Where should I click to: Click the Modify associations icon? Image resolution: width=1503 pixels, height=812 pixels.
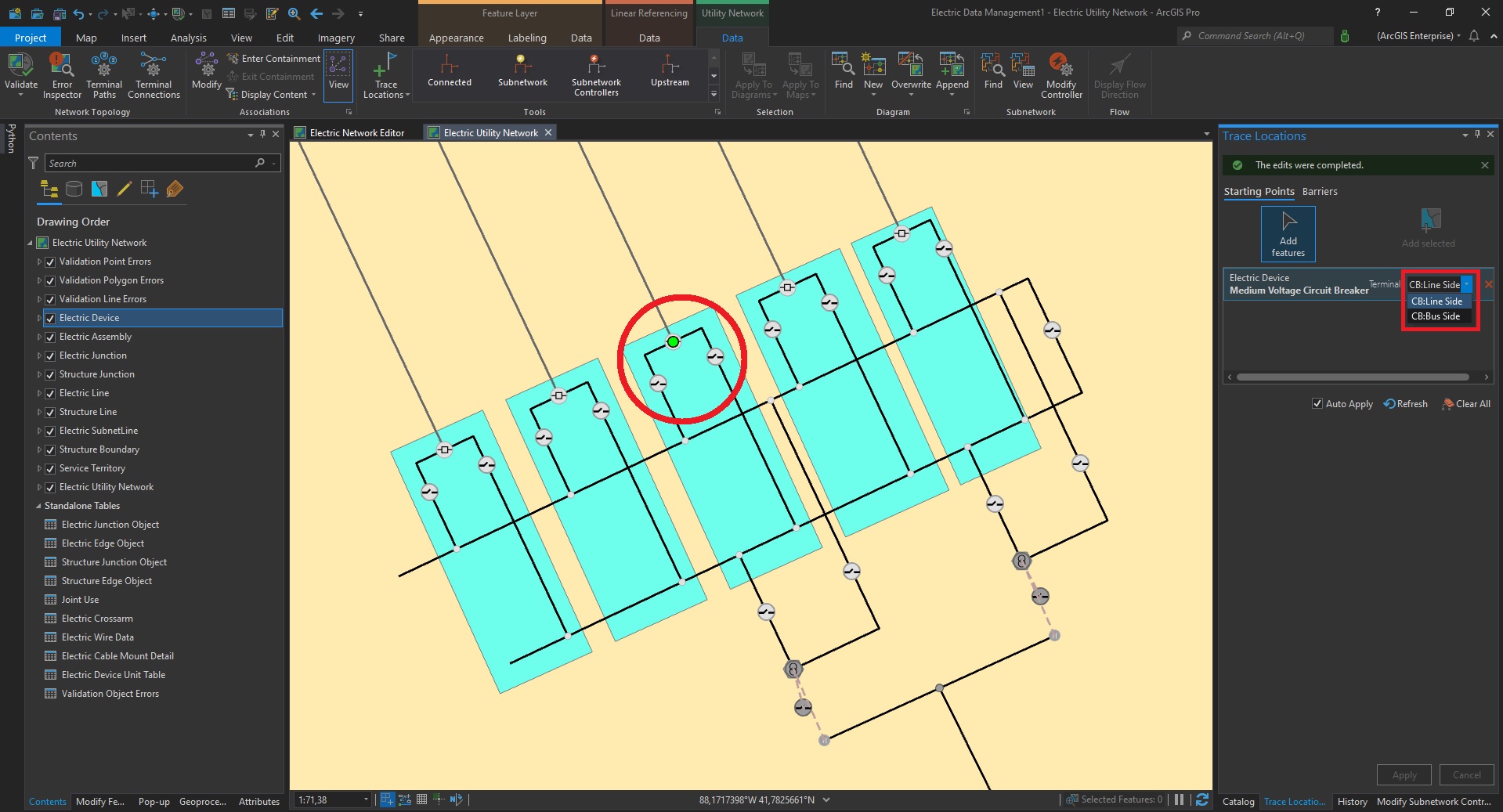coord(207,64)
